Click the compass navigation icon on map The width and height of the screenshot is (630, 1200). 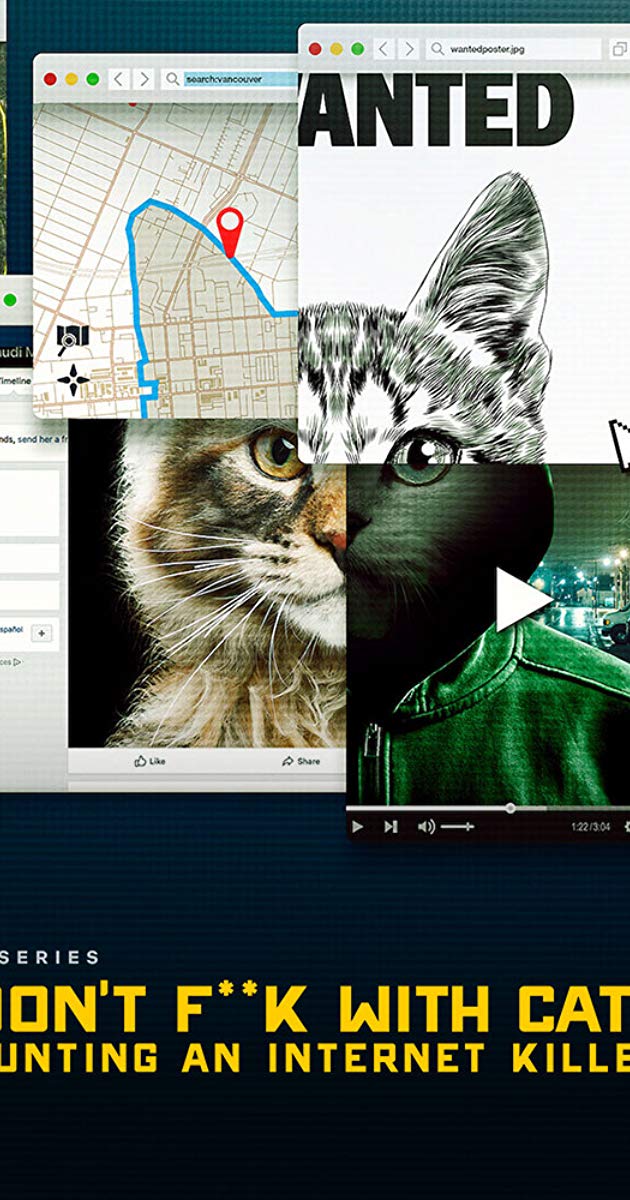point(71,381)
